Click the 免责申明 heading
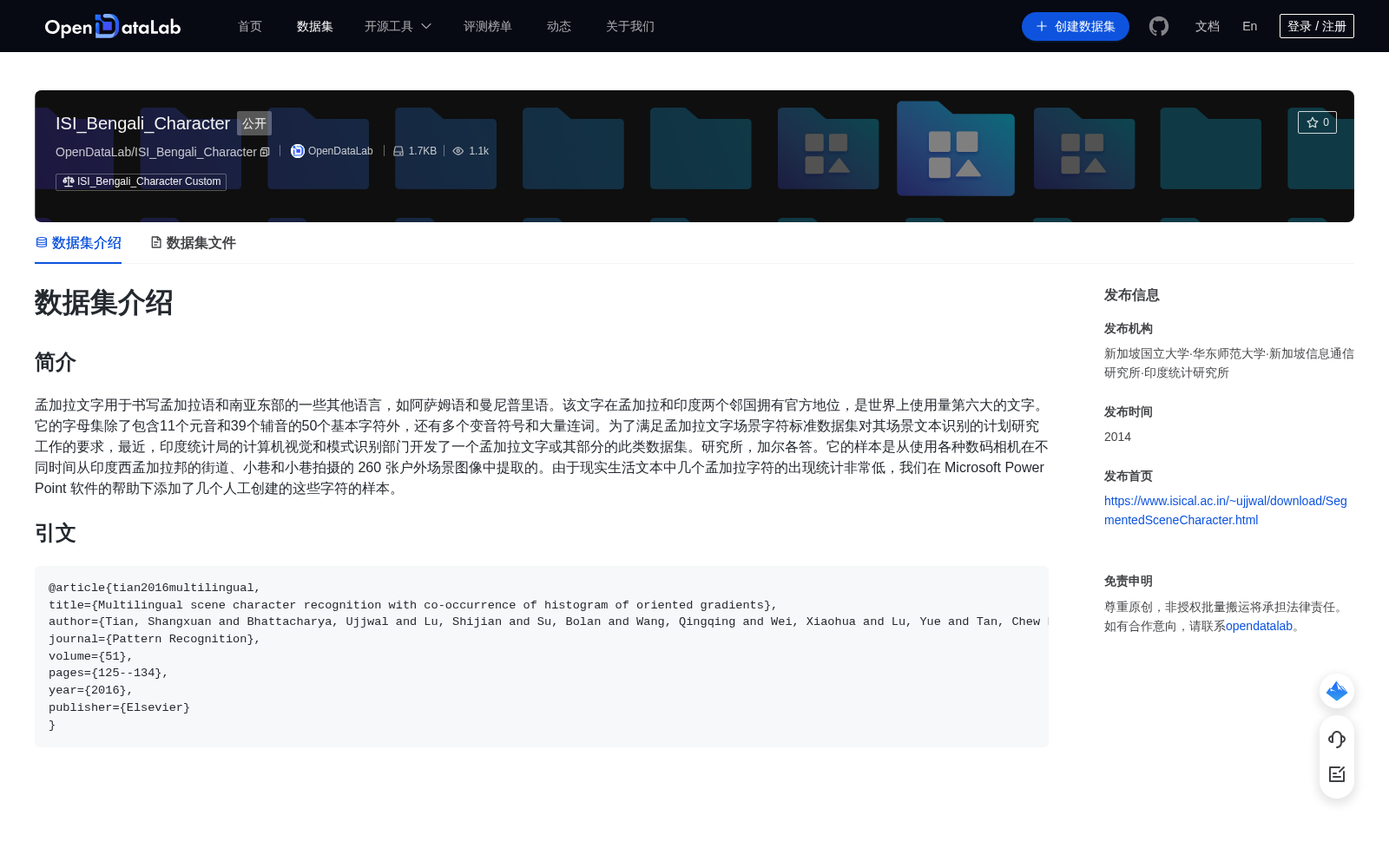 (x=1129, y=582)
